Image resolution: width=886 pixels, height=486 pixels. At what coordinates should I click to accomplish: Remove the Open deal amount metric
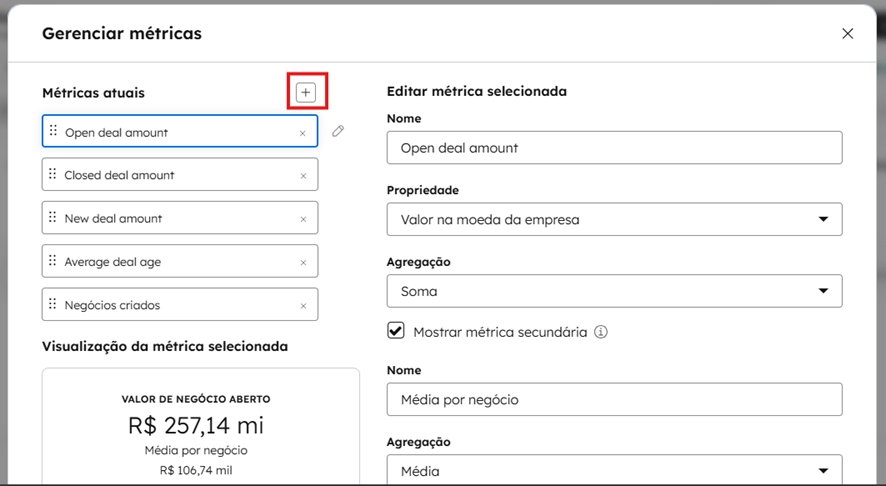[x=303, y=132]
